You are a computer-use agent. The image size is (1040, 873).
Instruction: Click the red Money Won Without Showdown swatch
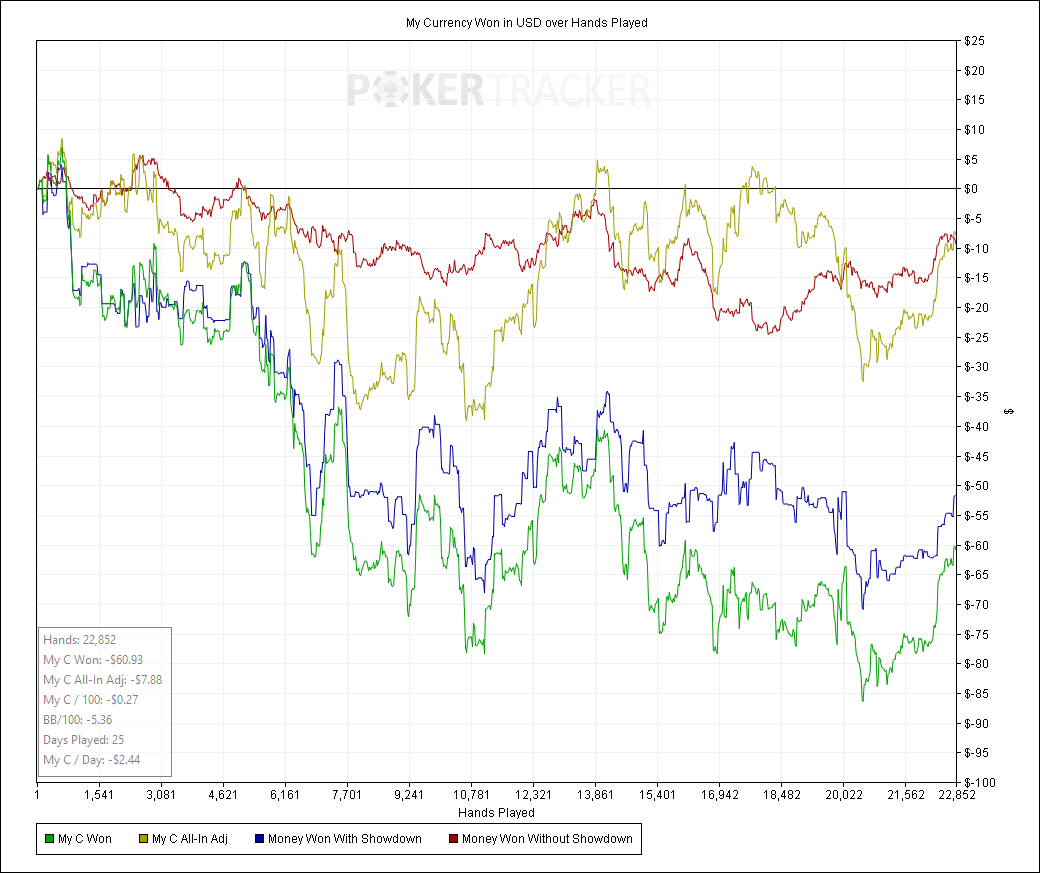454,839
